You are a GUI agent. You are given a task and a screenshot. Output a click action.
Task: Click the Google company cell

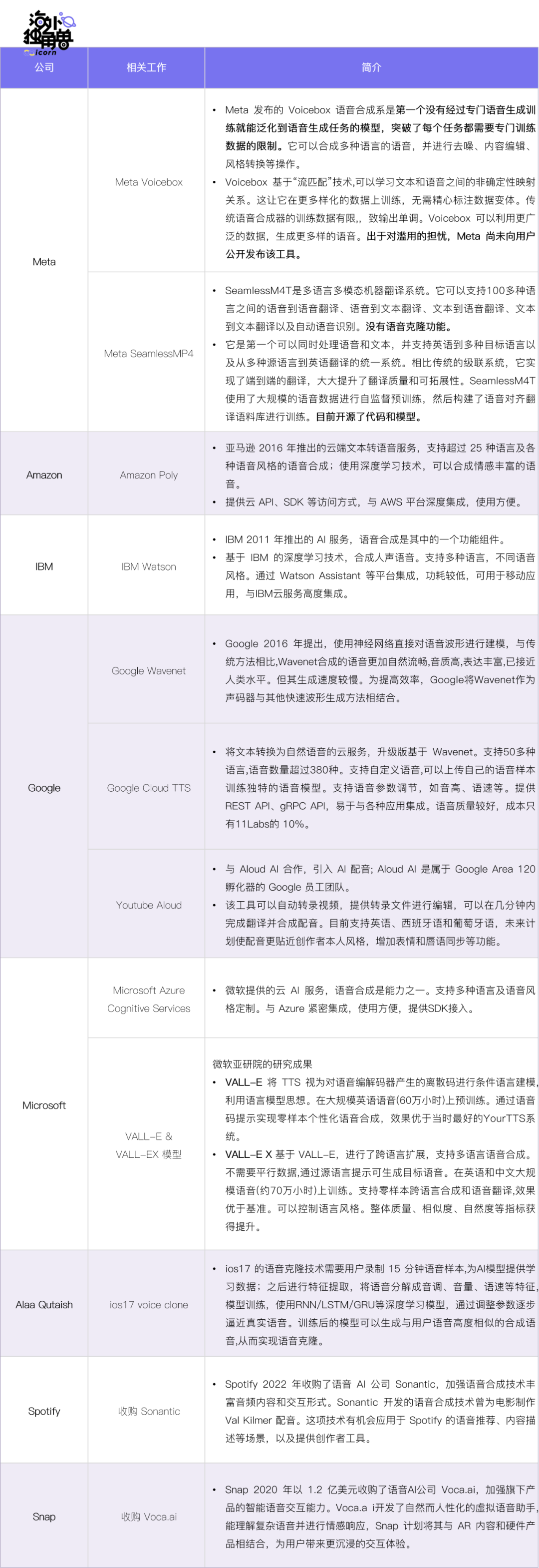[44, 787]
